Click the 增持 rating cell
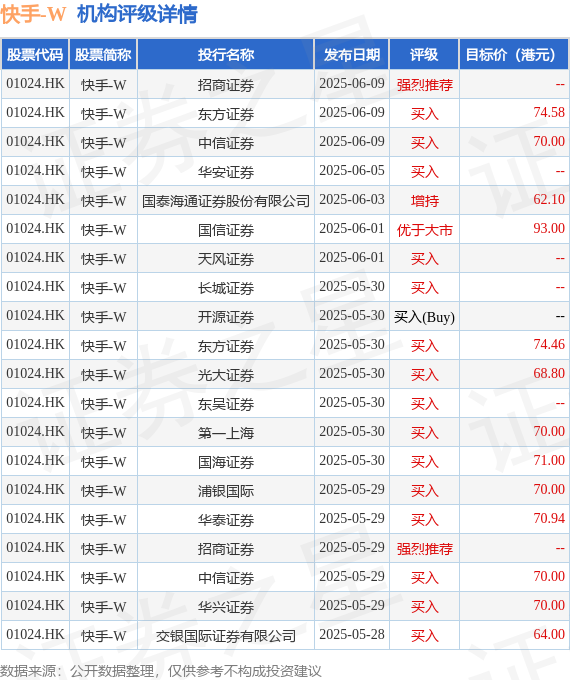Viewport: 570px width, 680px height. [424, 201]
